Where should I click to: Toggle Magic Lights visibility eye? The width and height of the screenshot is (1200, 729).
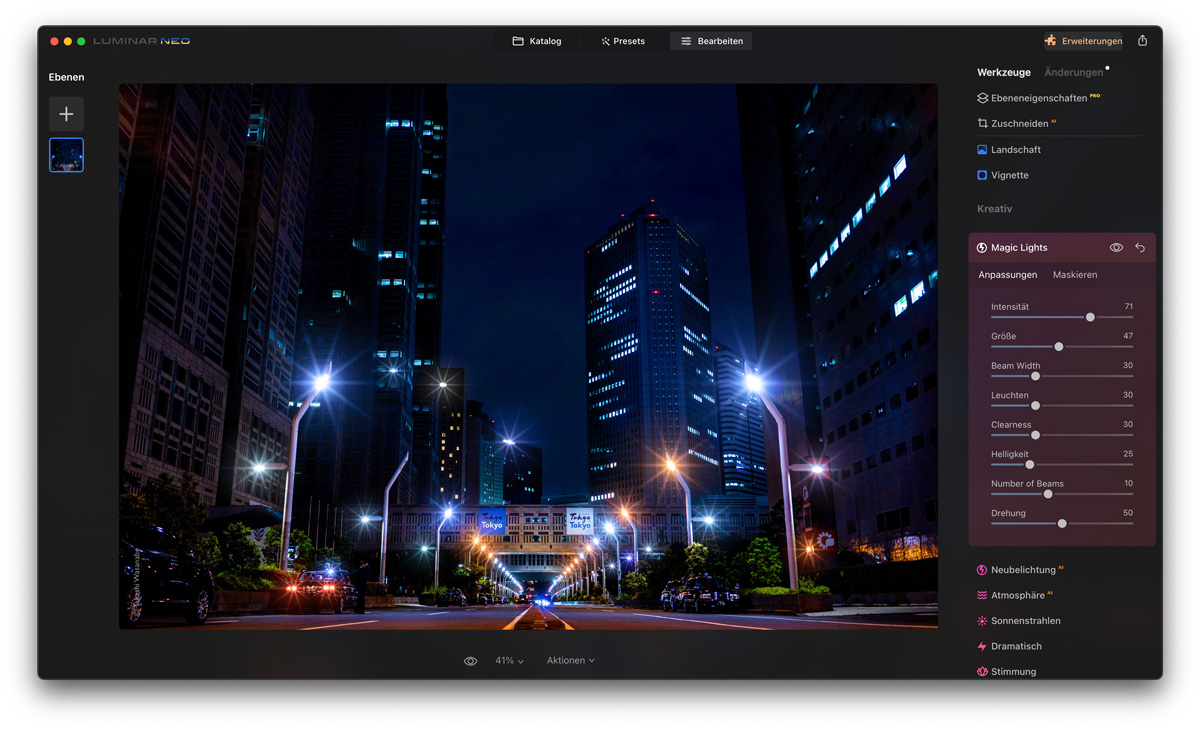pyautogui.click(x=1116, y=247)
